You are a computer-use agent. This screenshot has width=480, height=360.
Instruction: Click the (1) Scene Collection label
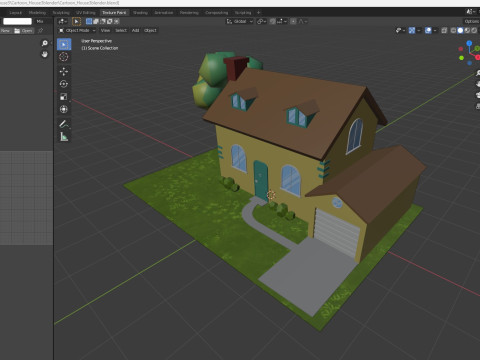(100, 48)
